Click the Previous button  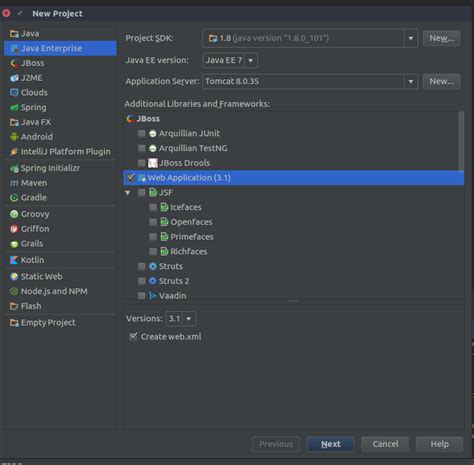[276, 444]
